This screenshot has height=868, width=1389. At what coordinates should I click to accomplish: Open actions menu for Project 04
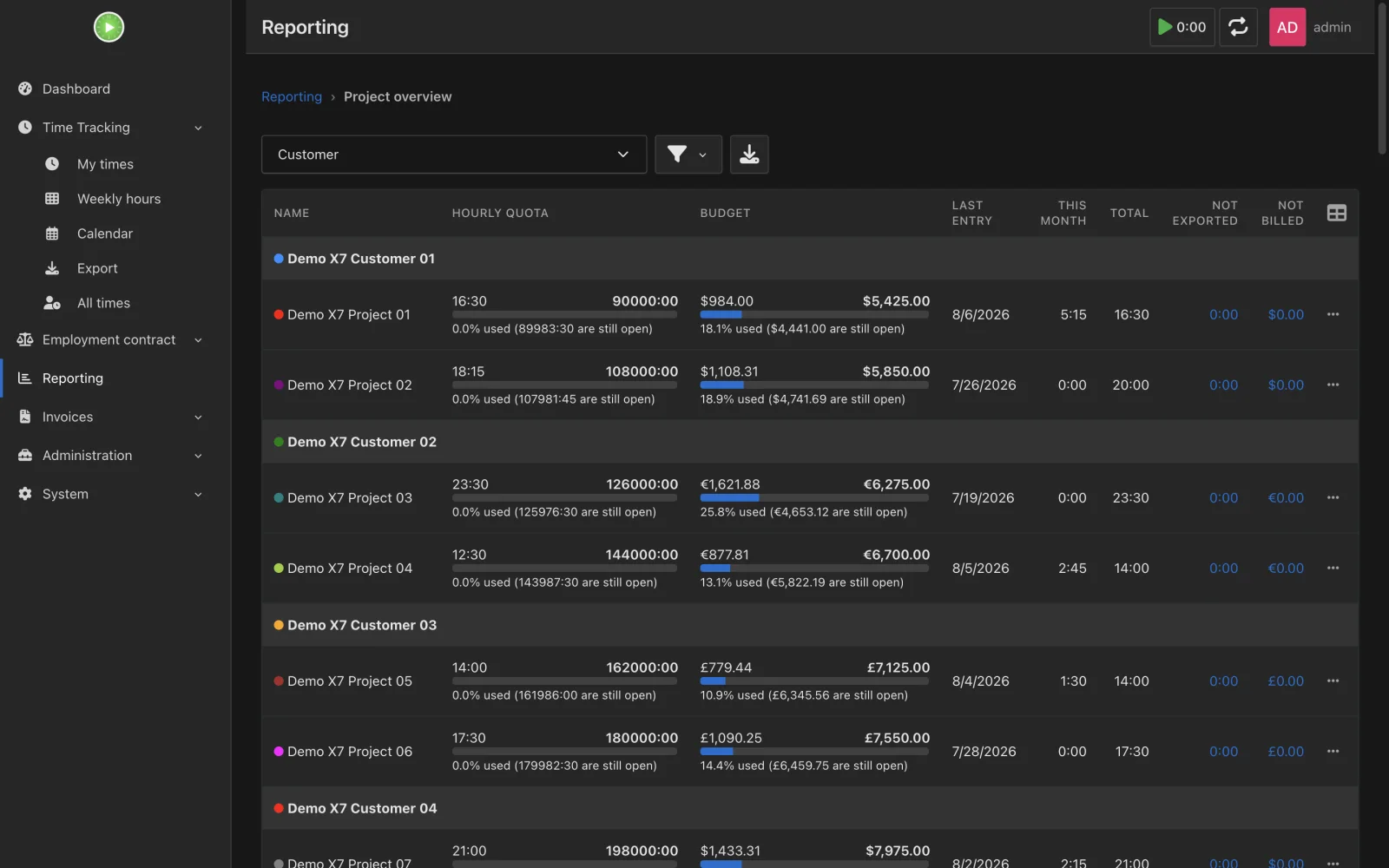click(x=1333, y=568)
